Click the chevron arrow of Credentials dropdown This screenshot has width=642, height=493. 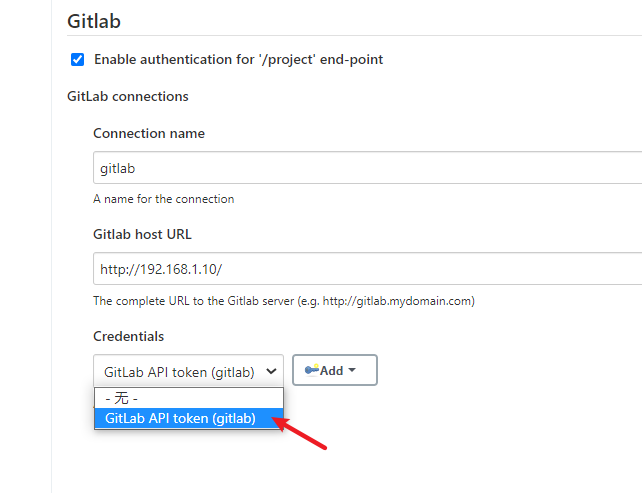271,371
